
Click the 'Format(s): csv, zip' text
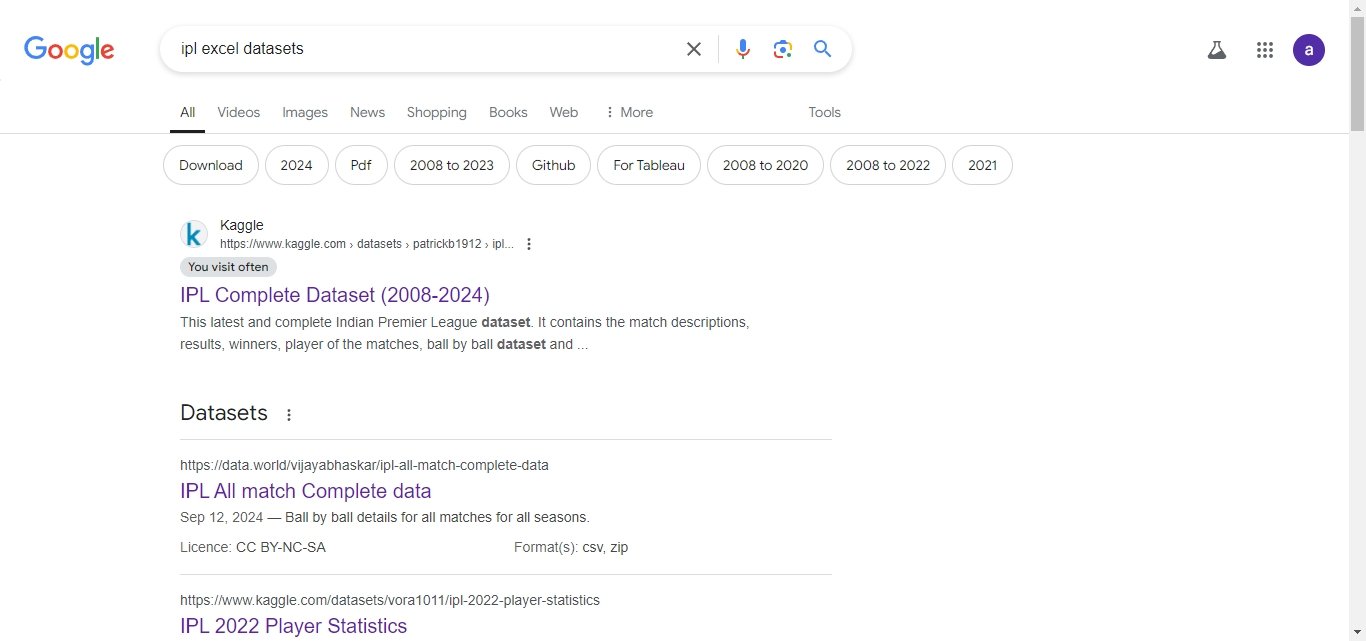(x=571, y=547)
